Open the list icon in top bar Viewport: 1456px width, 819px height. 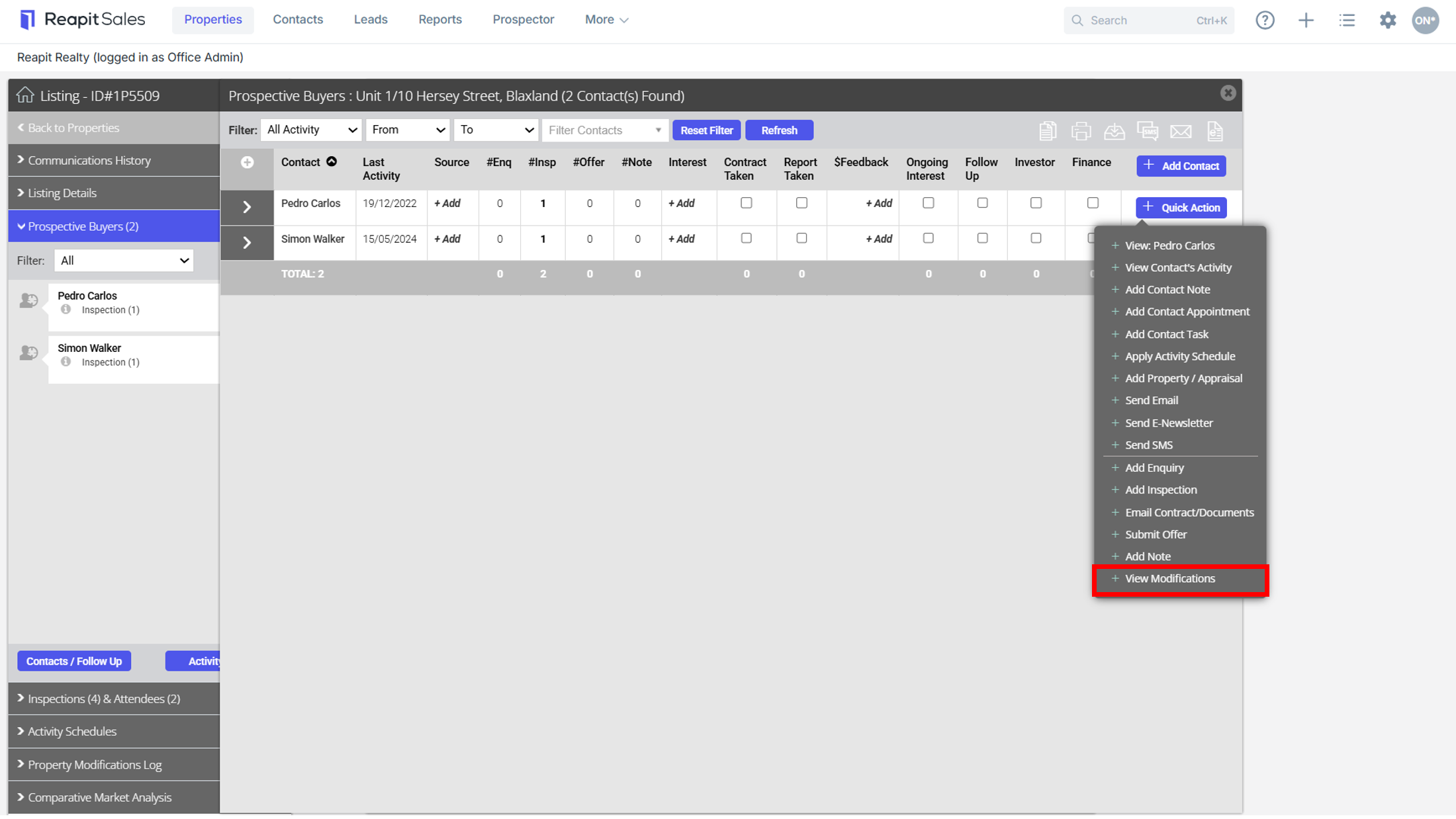[x=1347, y=20]
